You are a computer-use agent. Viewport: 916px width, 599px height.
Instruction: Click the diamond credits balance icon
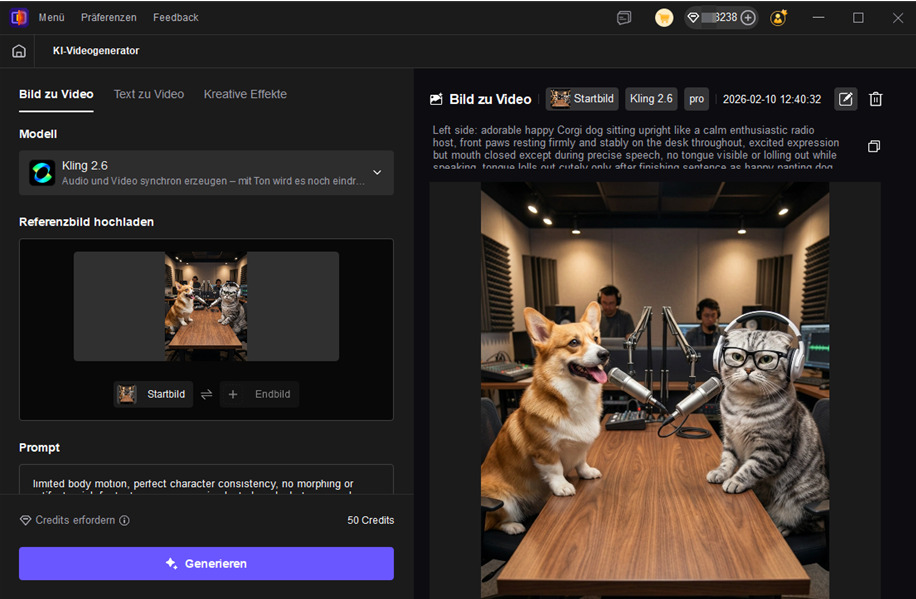coord(693,18)
